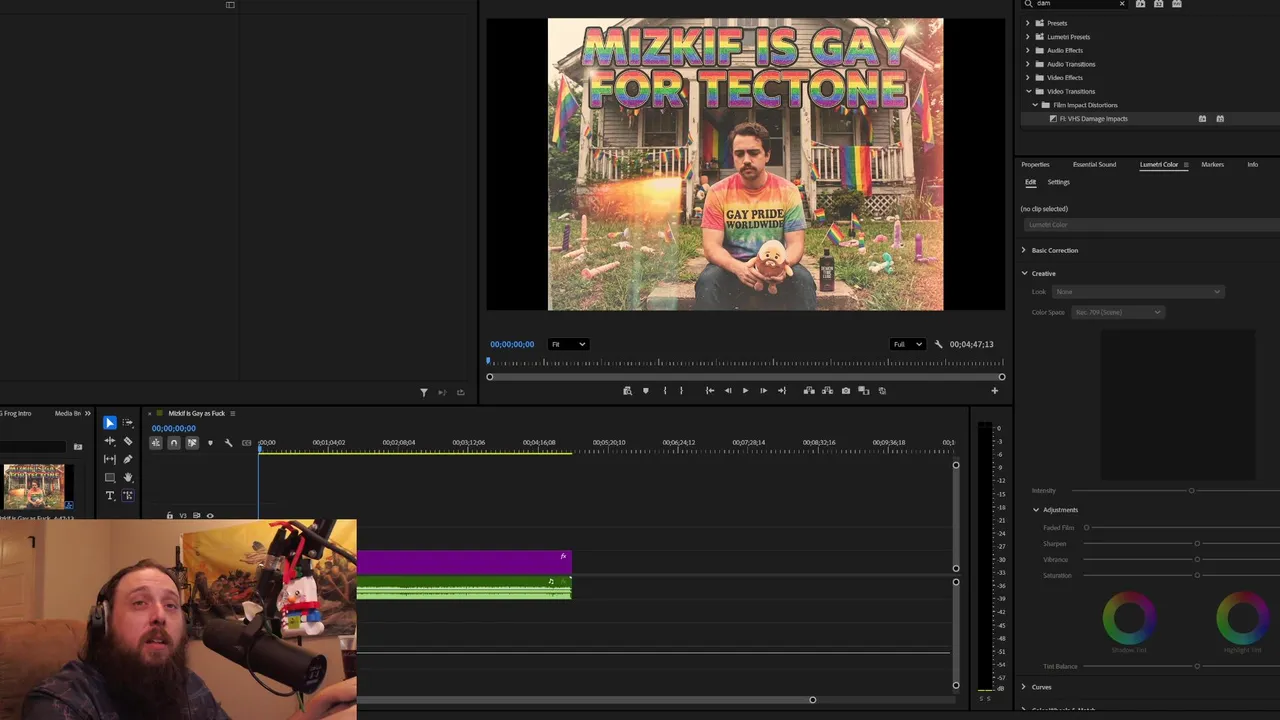The height and width of the screenshot is (720, 1280).
Task: Switch to the Properties tab
Action: [x=1035, y=164]
